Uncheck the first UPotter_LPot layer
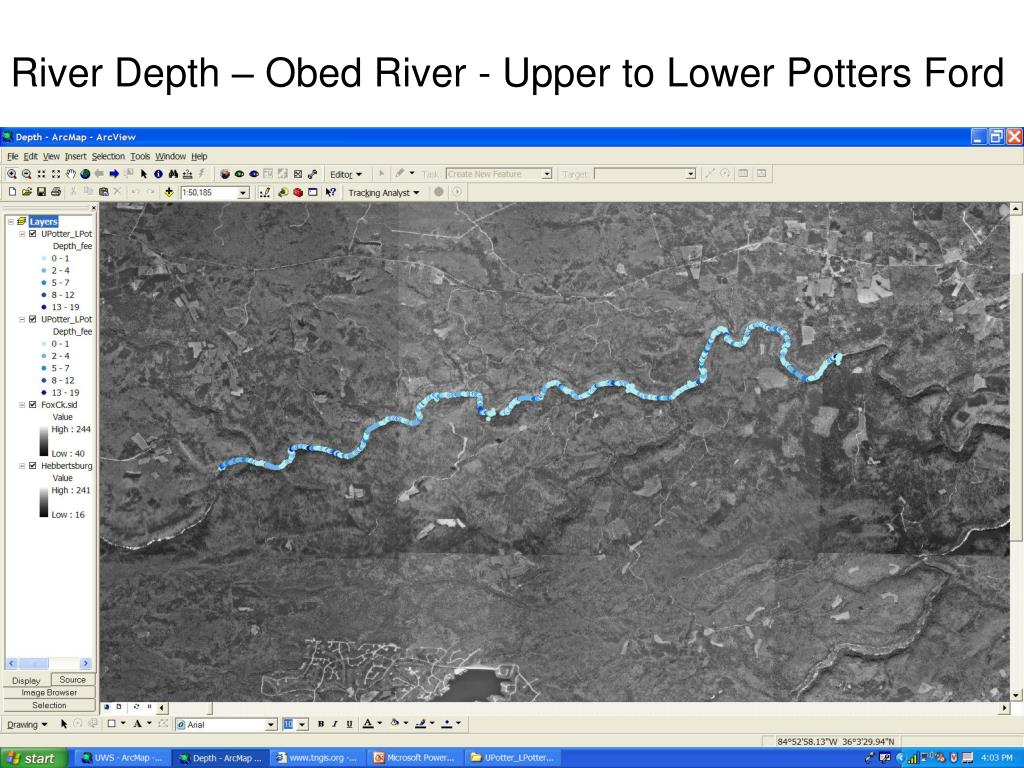Viewport: 1024px width, 768px height. pyautogui.click(x=33, y=234)
